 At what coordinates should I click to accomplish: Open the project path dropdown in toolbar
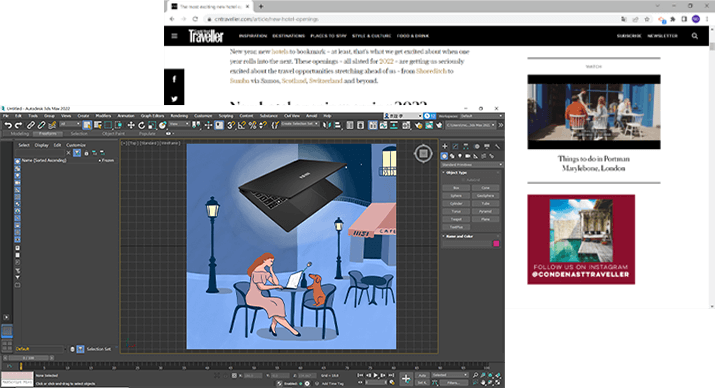click(x=471, y=125)
